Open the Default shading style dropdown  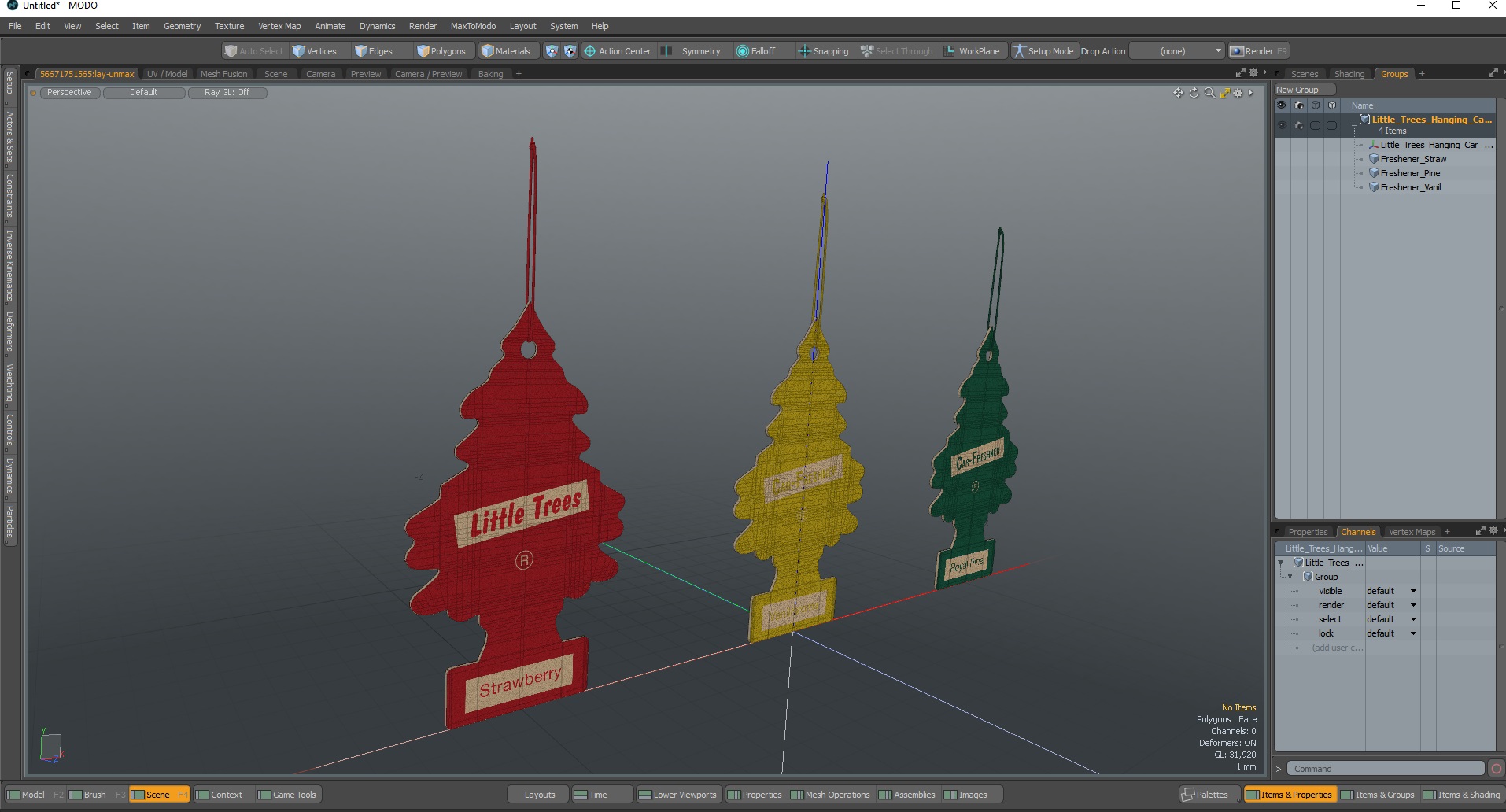[144, 93]
